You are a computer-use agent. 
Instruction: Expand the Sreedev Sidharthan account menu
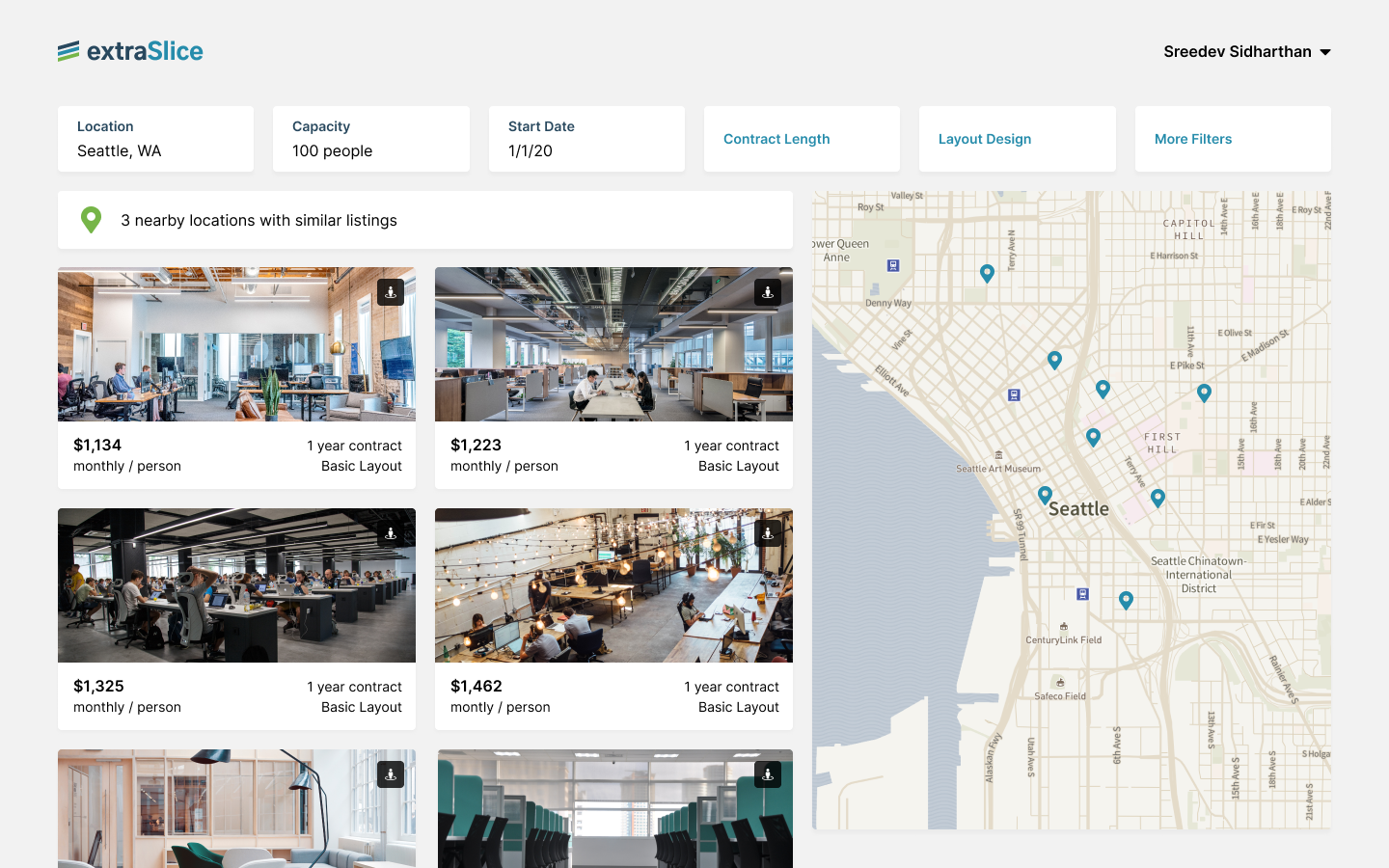[x=1246, y=52]
